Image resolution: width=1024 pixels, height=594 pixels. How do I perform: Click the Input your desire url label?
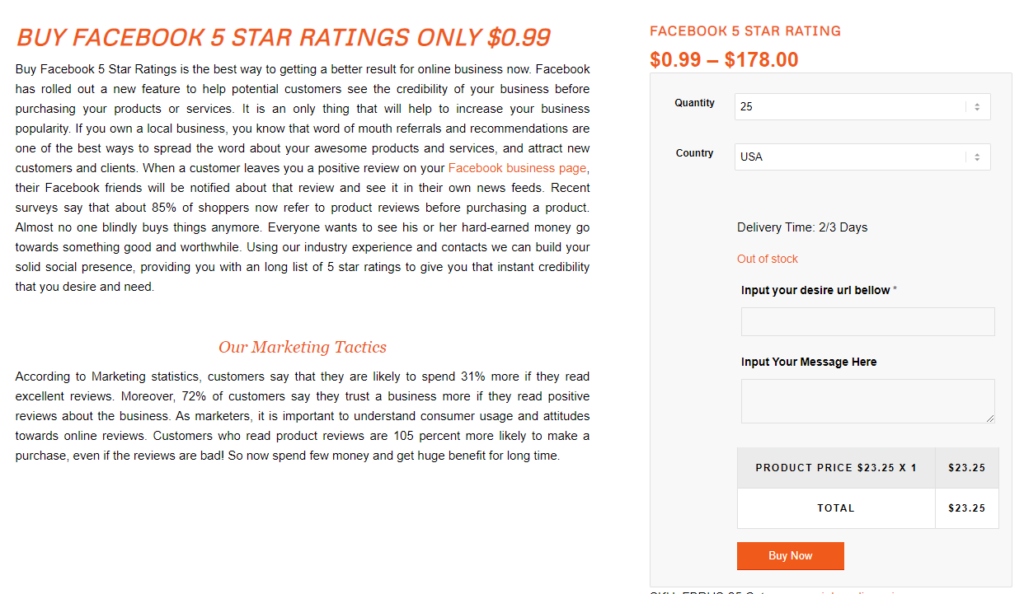(x=815, y=290)
